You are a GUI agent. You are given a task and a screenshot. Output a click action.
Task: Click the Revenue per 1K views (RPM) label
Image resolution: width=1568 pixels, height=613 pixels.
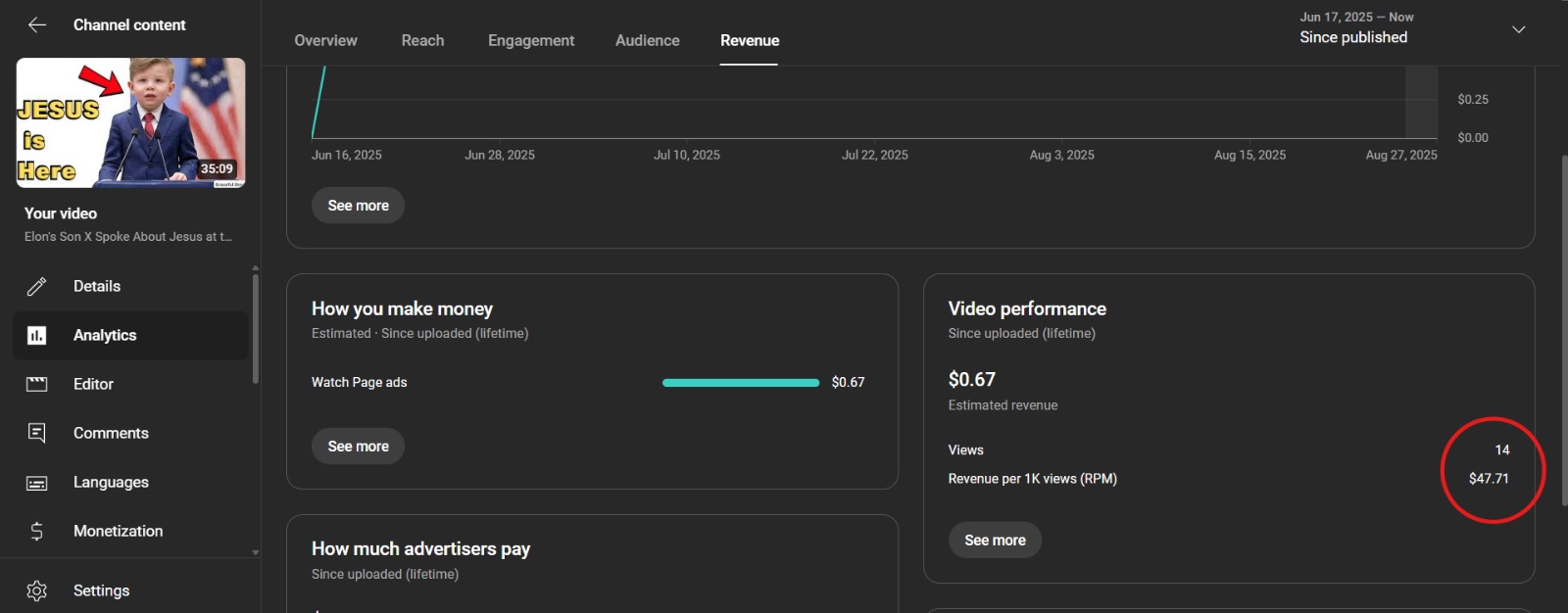[1033, 479]
